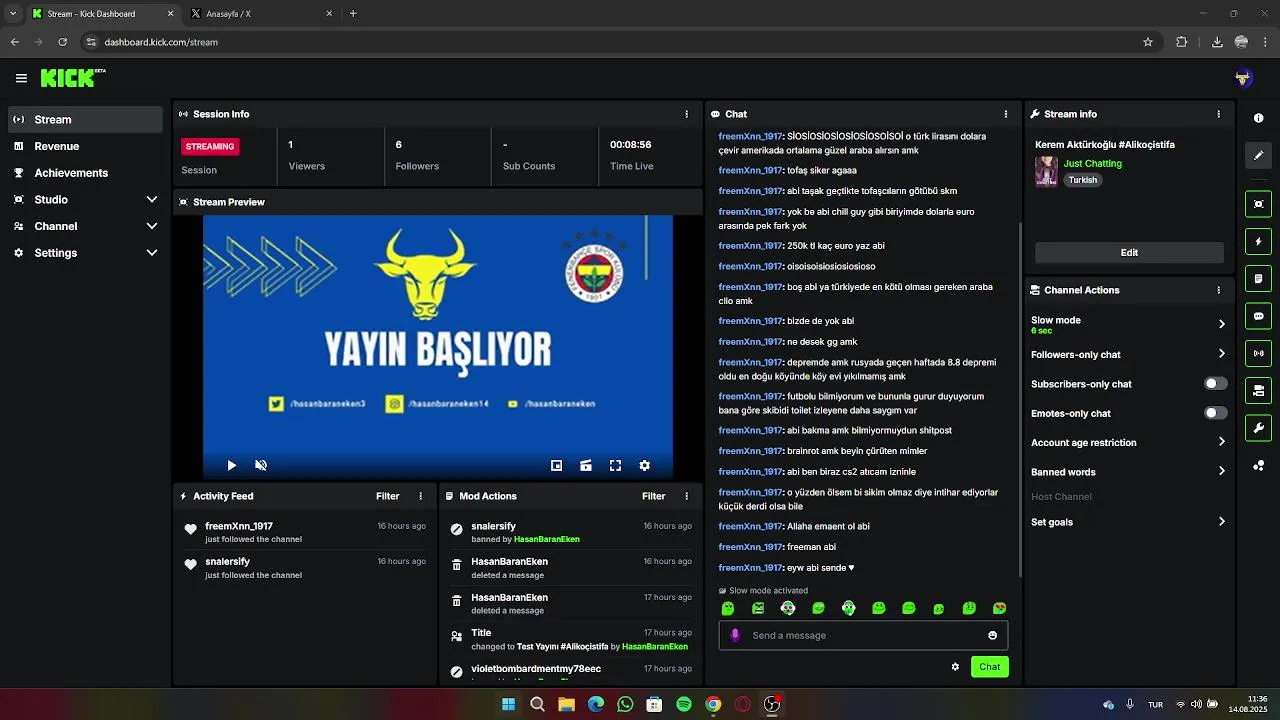Open the Chat panel three-dot menu
Screen dimensions: 1280x720
click(x=1006, y=114)
